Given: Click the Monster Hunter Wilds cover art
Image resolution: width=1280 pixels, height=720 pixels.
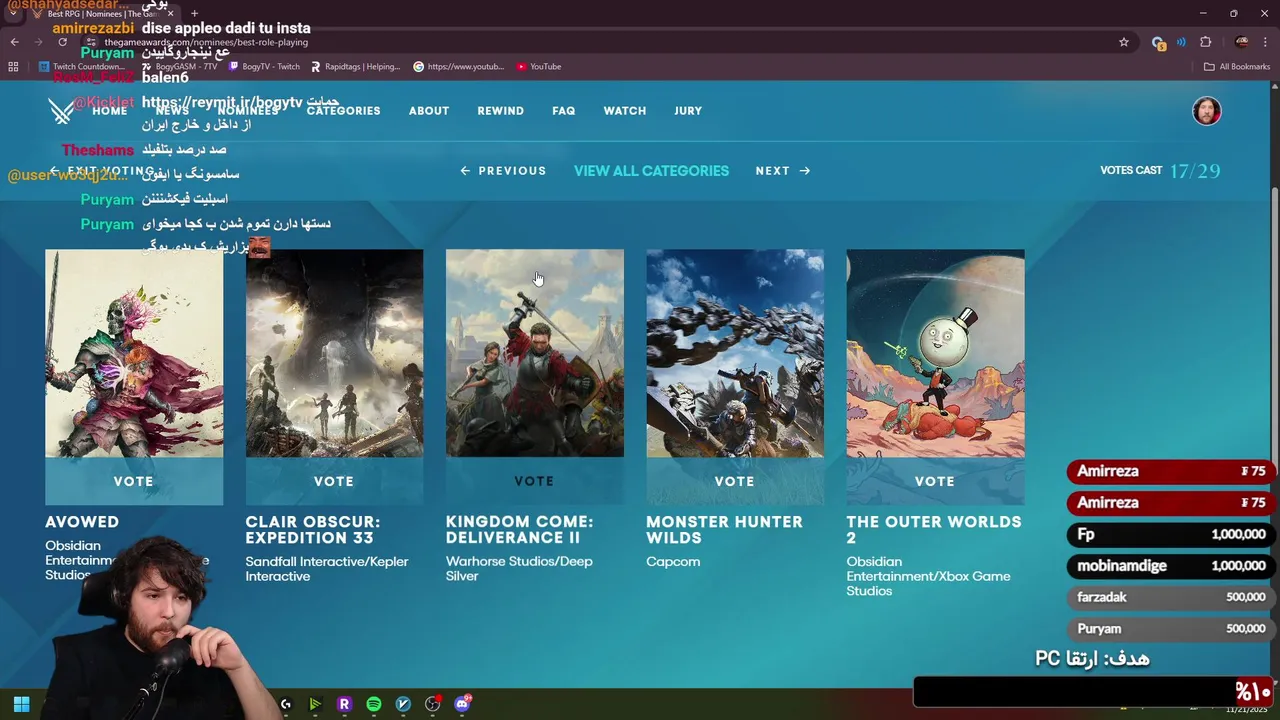Looking at the screenshot, I should [735, 353].
